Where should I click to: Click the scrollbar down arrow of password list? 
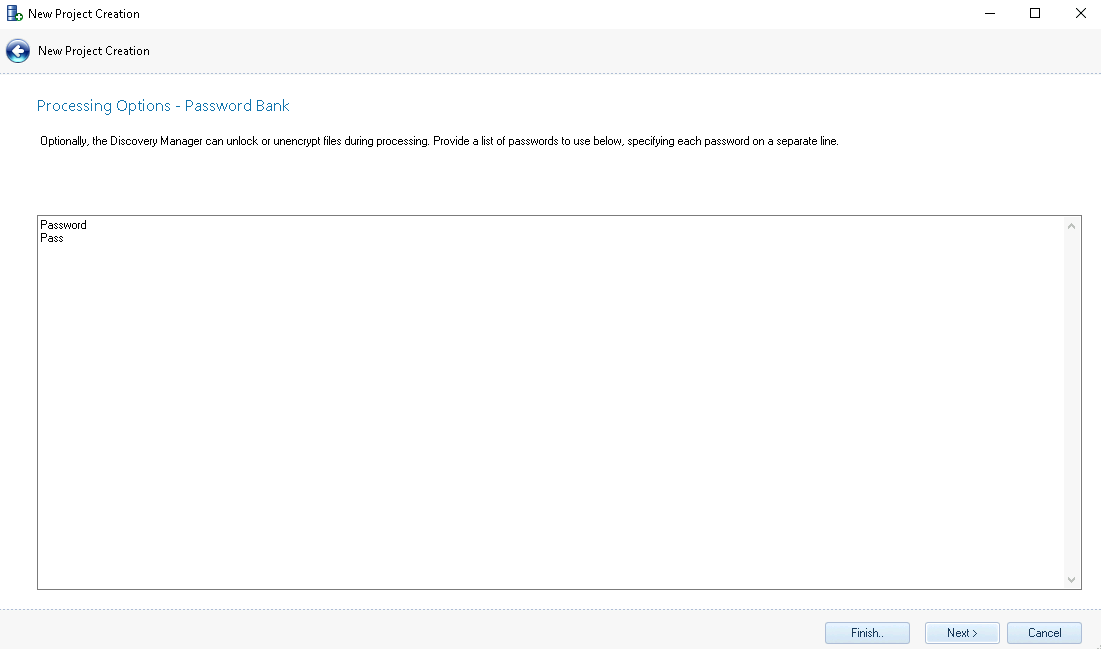coord(1072,579)
